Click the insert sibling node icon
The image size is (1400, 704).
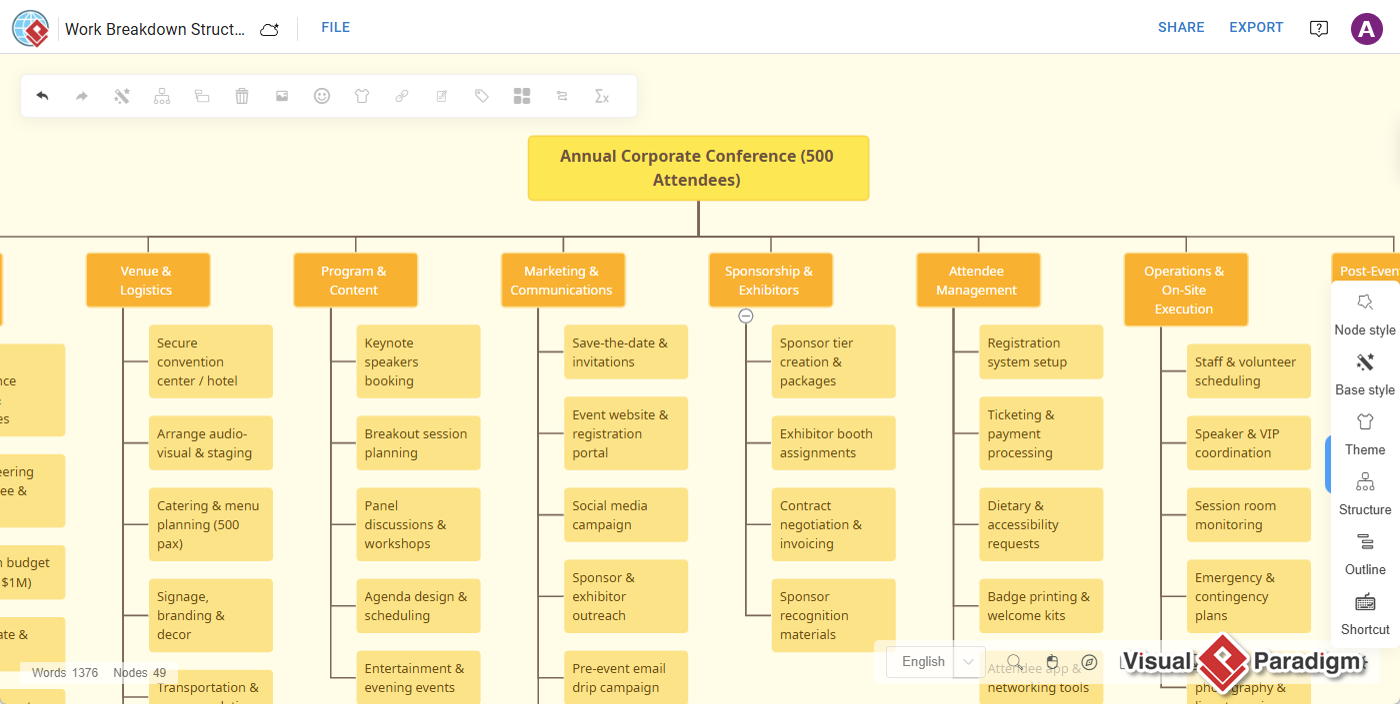point(202,96)
